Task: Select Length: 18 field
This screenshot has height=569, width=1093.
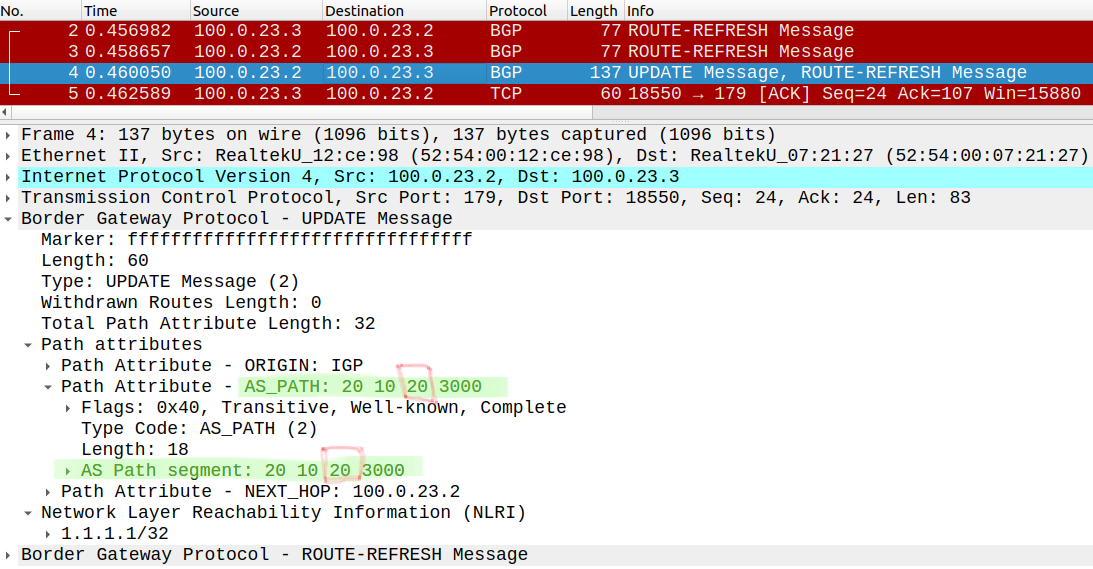Action: click(x=135, y=450)
